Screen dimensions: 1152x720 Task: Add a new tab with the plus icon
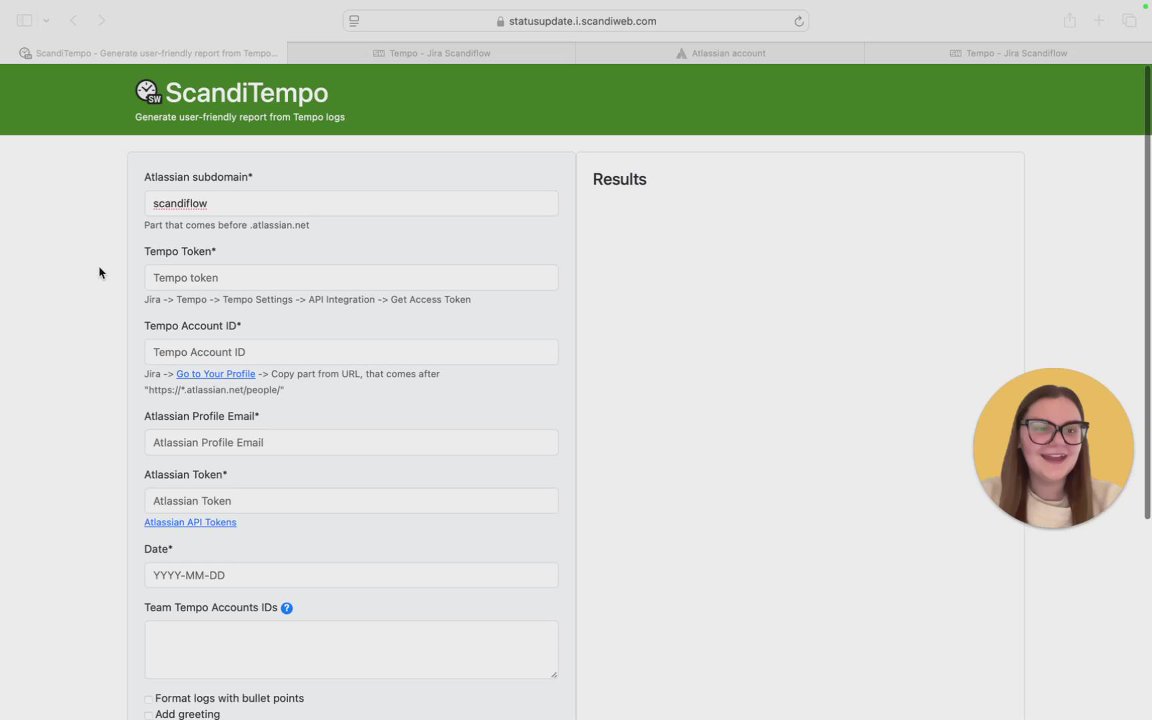point(1098,21)
